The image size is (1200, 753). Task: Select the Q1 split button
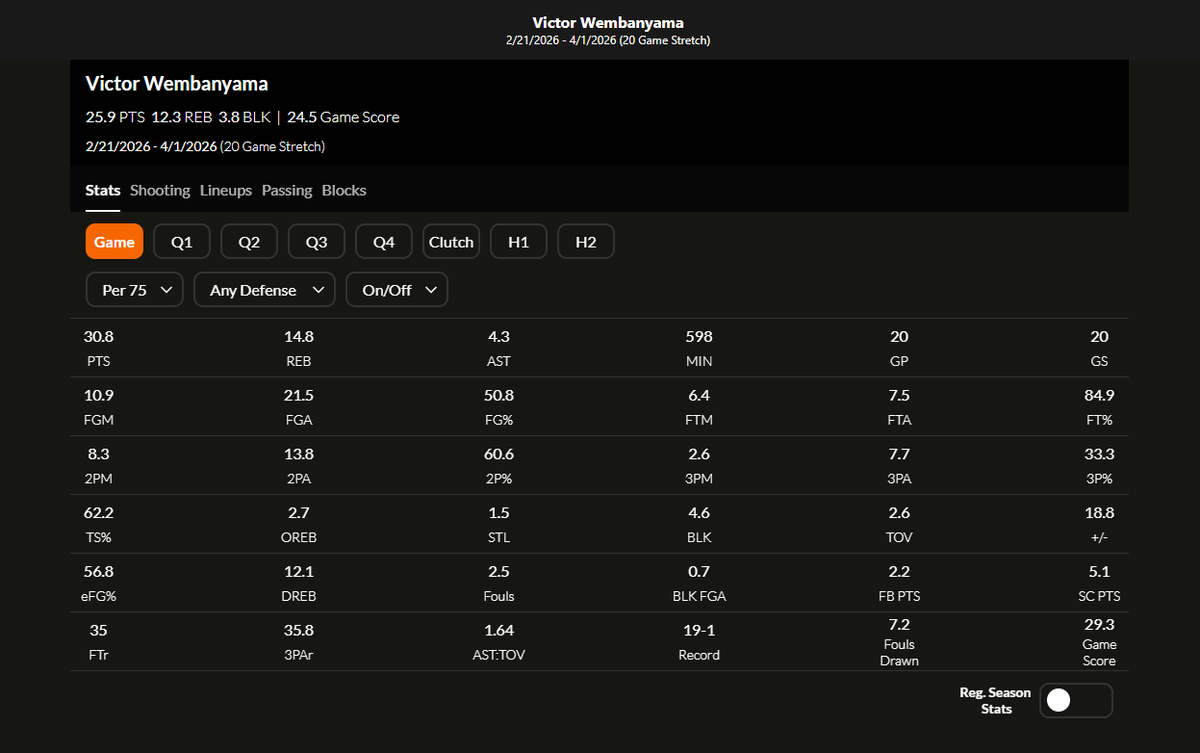click(182, 242)
